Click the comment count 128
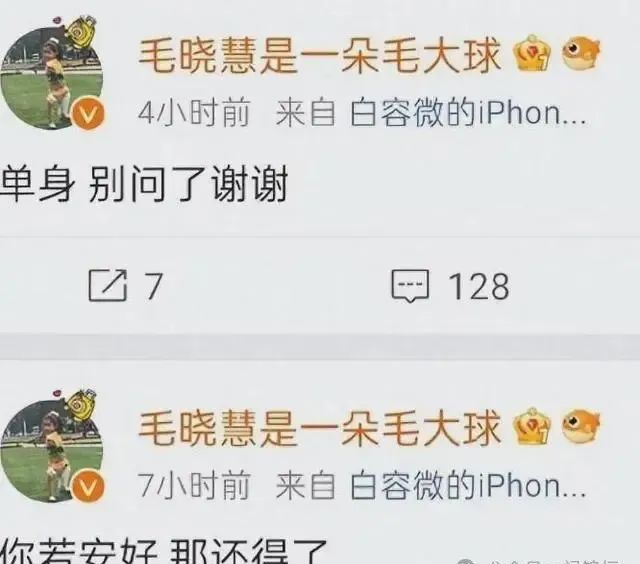The height and width of the screenshot is (564, 640). coord(479,286)
